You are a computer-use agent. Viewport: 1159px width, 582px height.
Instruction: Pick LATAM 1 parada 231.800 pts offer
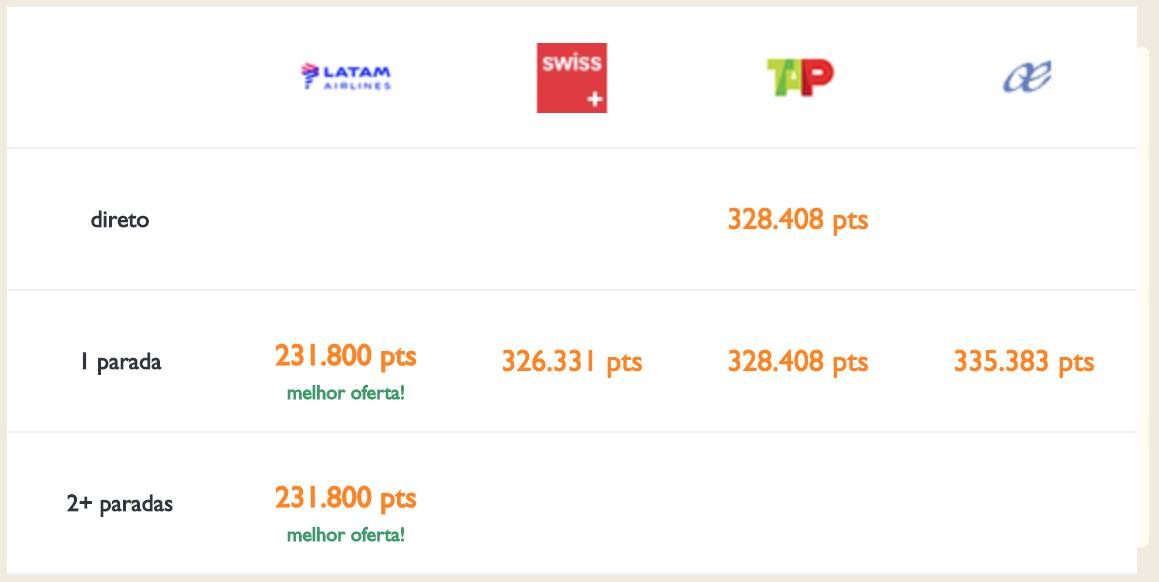[x=346, y=356]
